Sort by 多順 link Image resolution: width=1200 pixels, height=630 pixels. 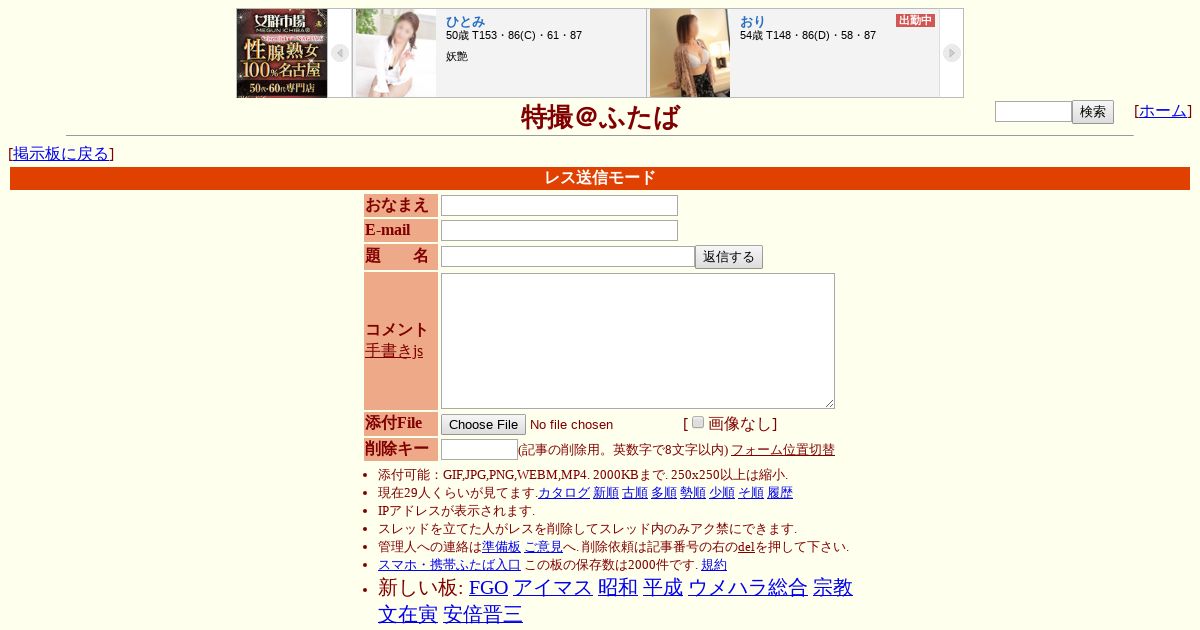pos(664,493)
